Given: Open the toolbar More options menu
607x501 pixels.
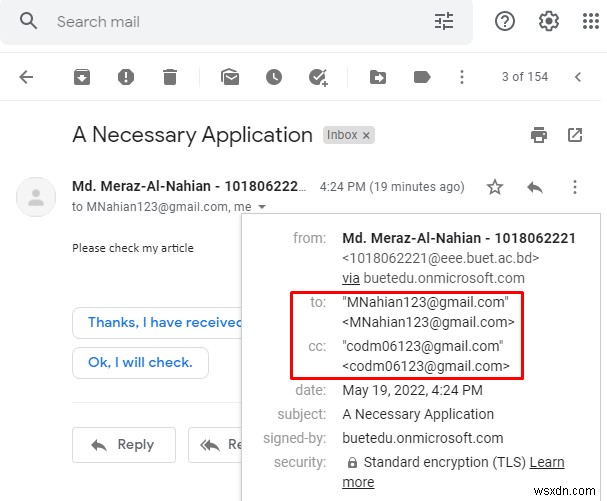Looking at the screenshot, I should click(462, 77).
